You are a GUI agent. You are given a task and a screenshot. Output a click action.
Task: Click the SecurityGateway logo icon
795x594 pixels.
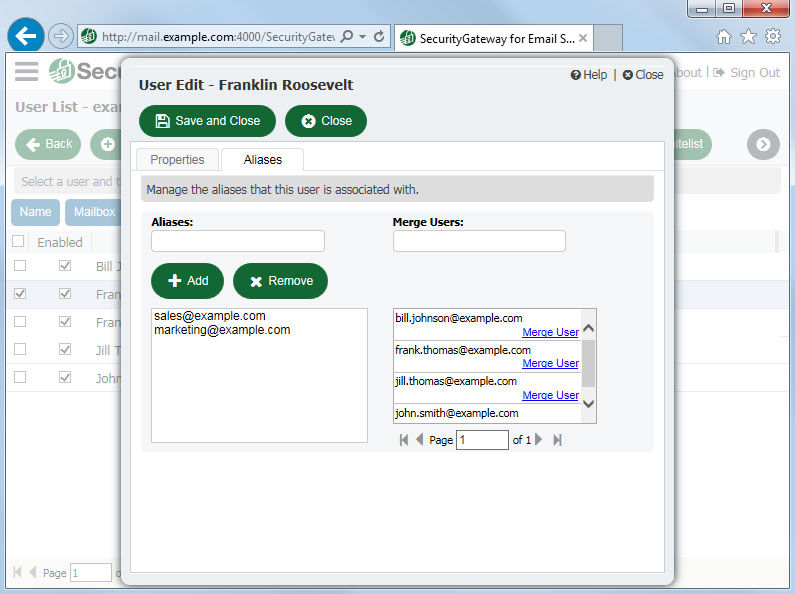[x=61, y=71]
